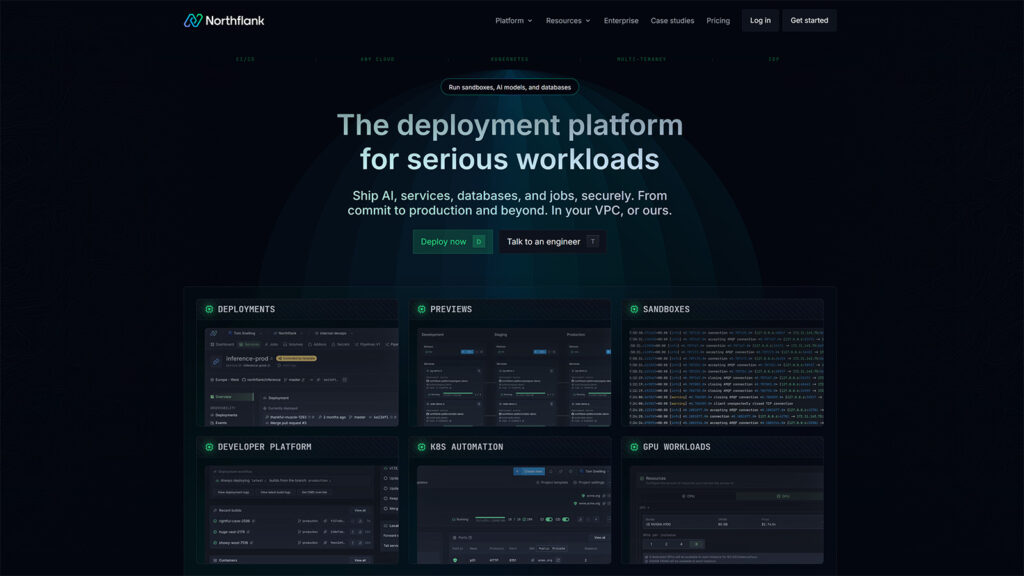Expand the Resources dropdown menu

click(568, 20)
